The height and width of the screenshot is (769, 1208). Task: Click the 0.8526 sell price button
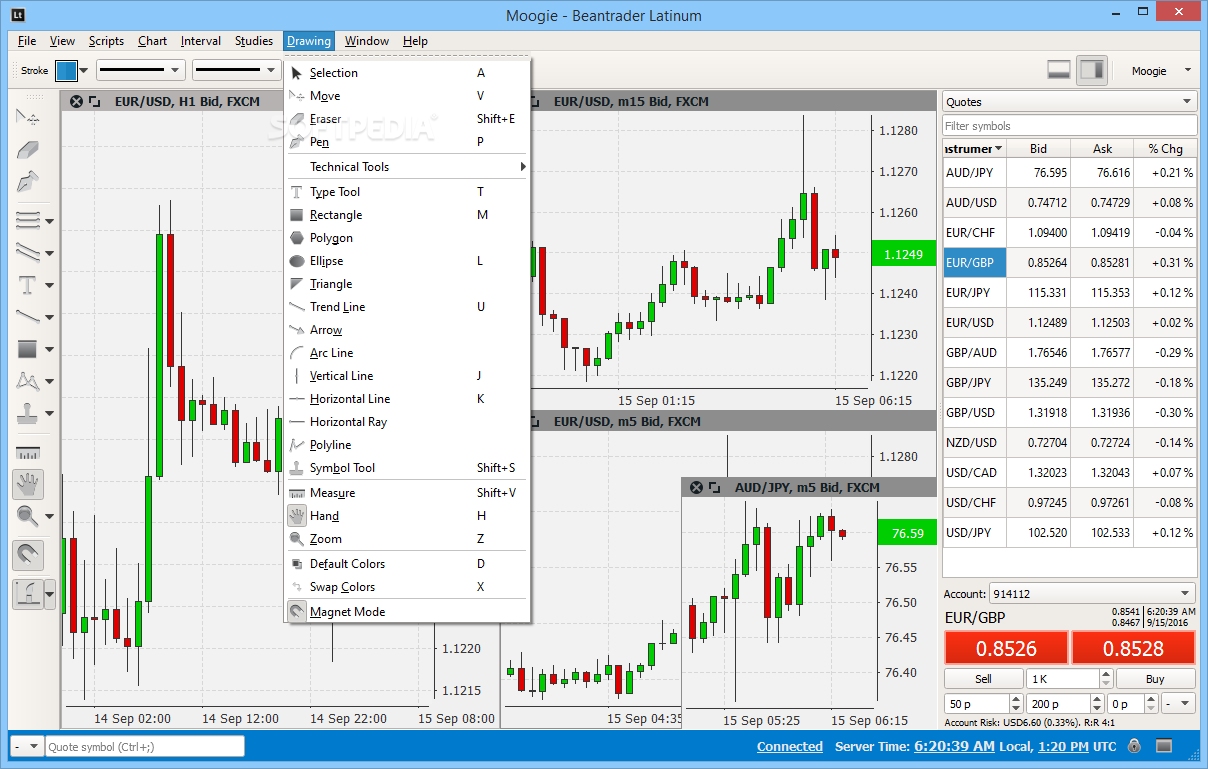[1006, 648]
